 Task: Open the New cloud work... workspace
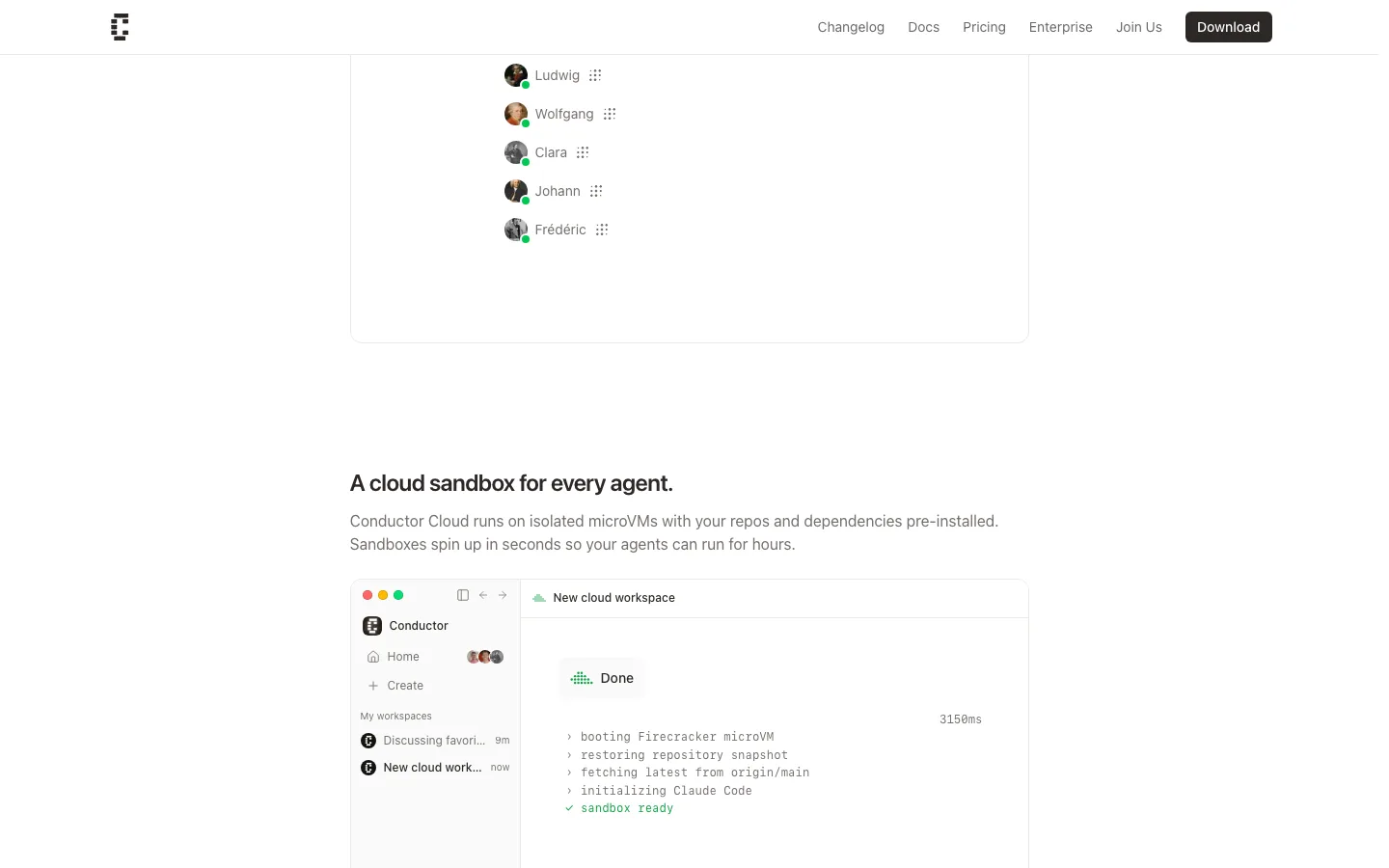click(435, 768)
